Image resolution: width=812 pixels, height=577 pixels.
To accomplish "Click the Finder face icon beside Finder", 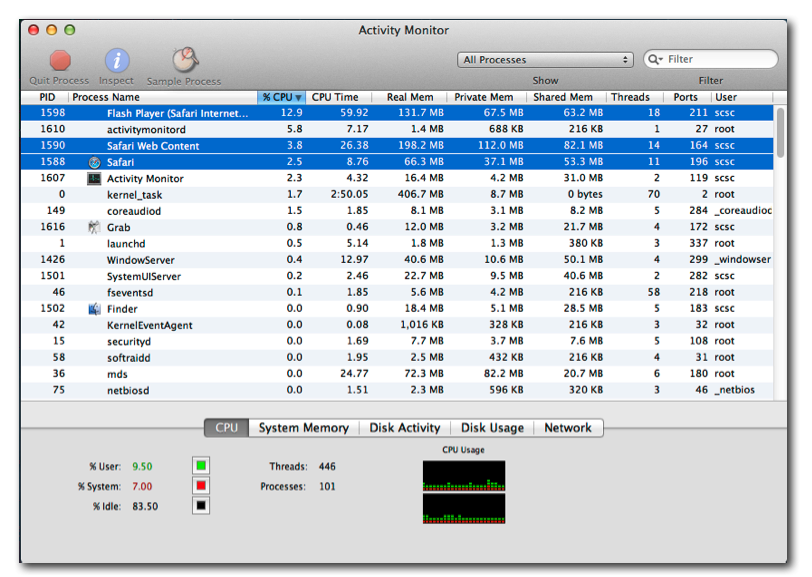I will click(94, 308).
